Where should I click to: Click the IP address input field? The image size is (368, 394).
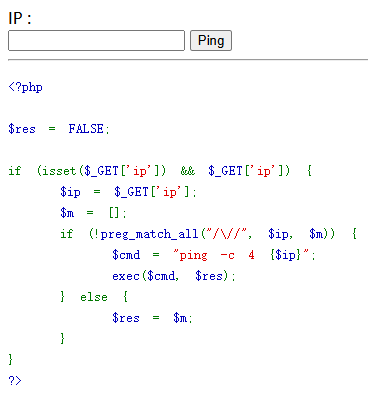96,41
